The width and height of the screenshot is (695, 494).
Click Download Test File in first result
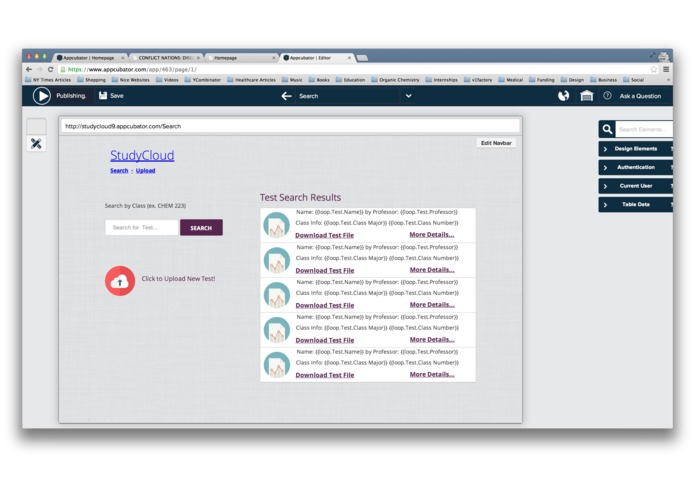[x=324, y=235]
